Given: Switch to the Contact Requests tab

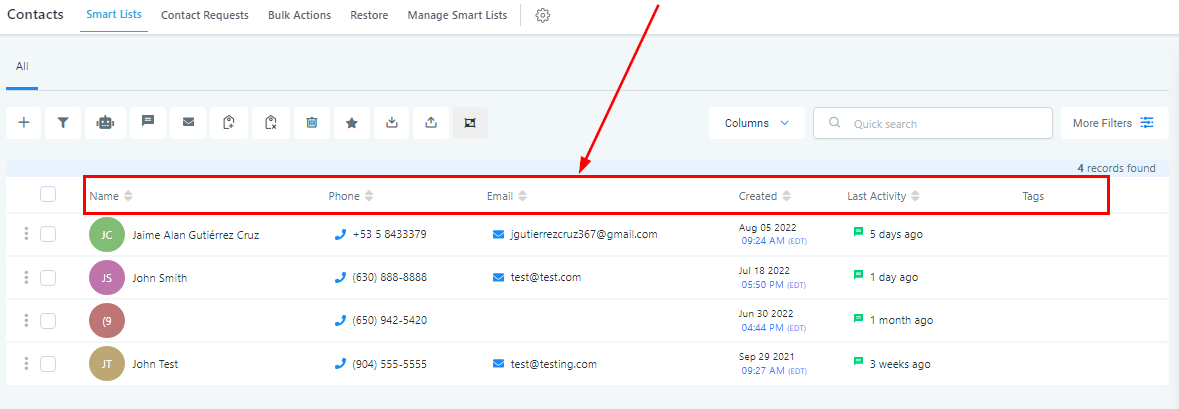Looking at the screenshot, I should coord(204,15).
